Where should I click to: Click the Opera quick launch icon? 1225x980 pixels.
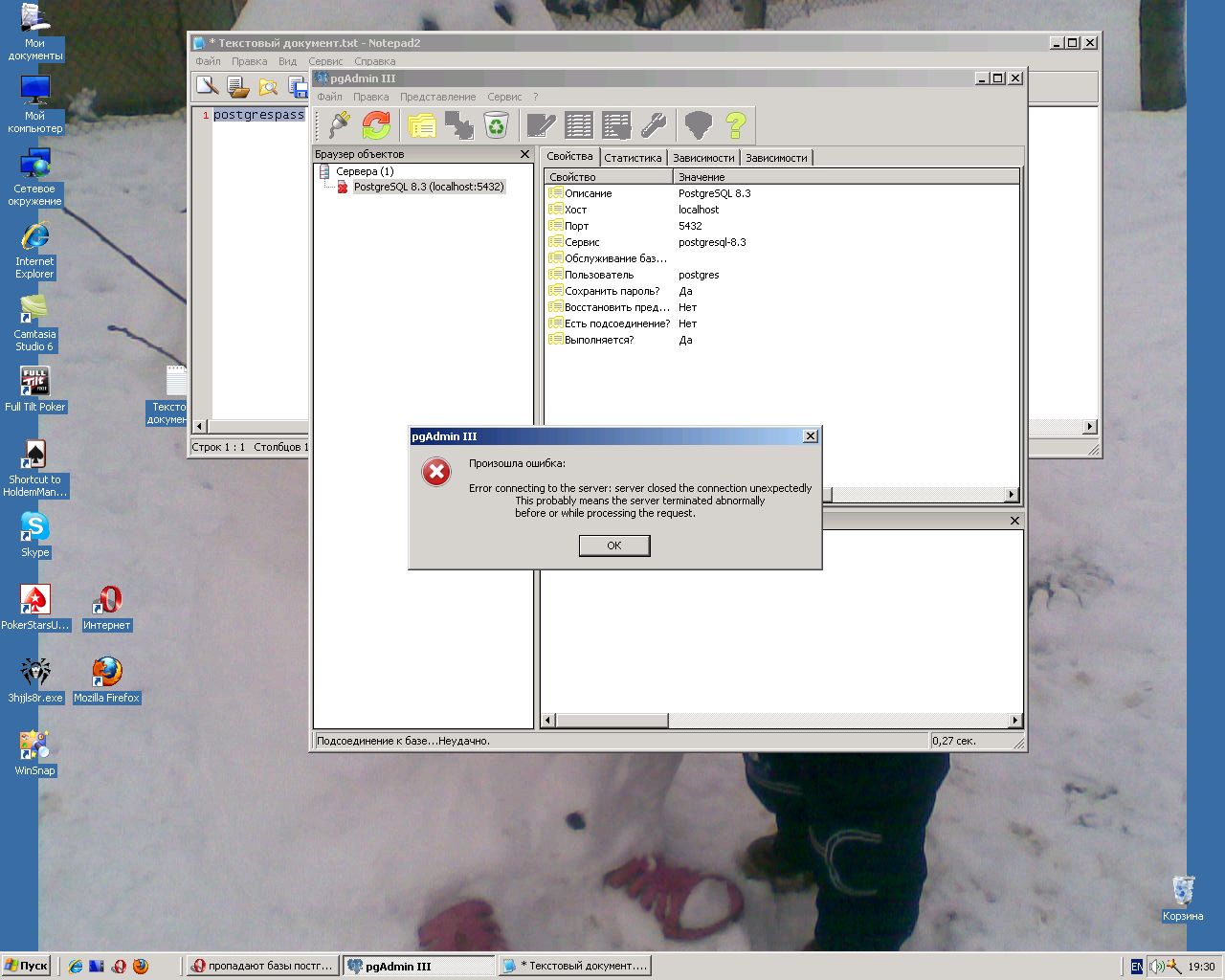tap(119, 967)
